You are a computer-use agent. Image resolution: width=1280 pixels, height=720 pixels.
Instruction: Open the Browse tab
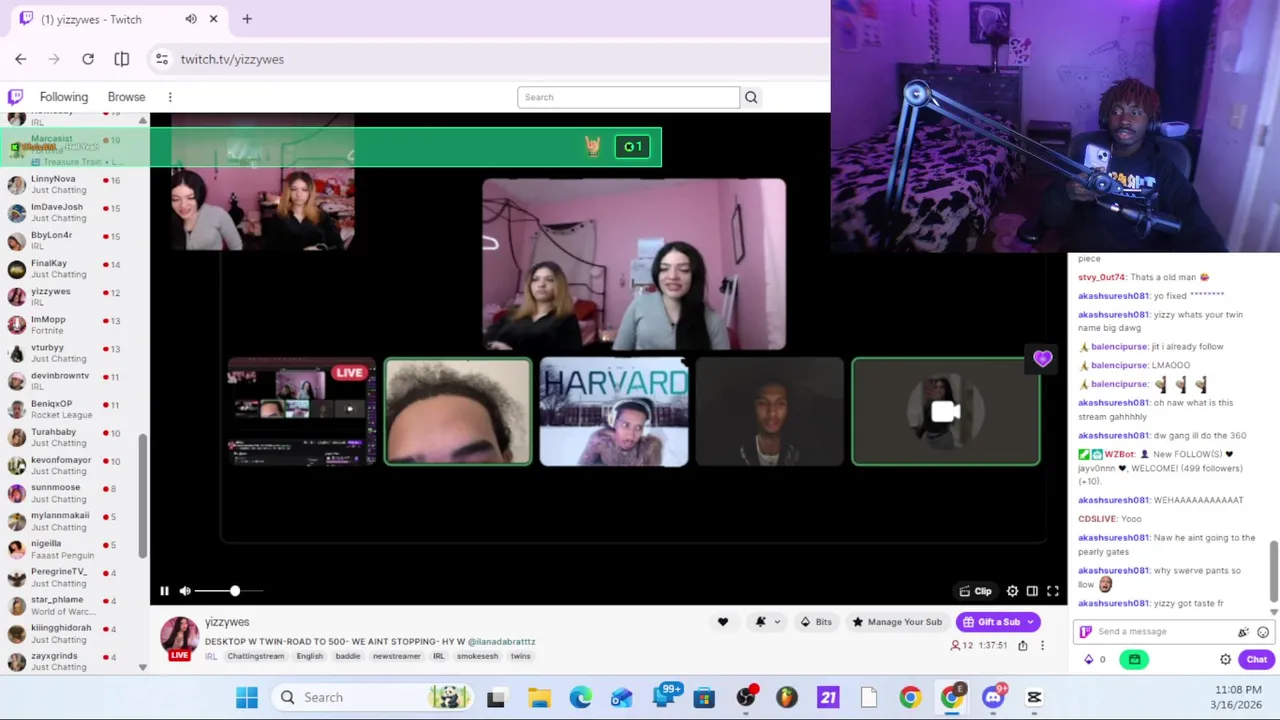click(126, 97)
